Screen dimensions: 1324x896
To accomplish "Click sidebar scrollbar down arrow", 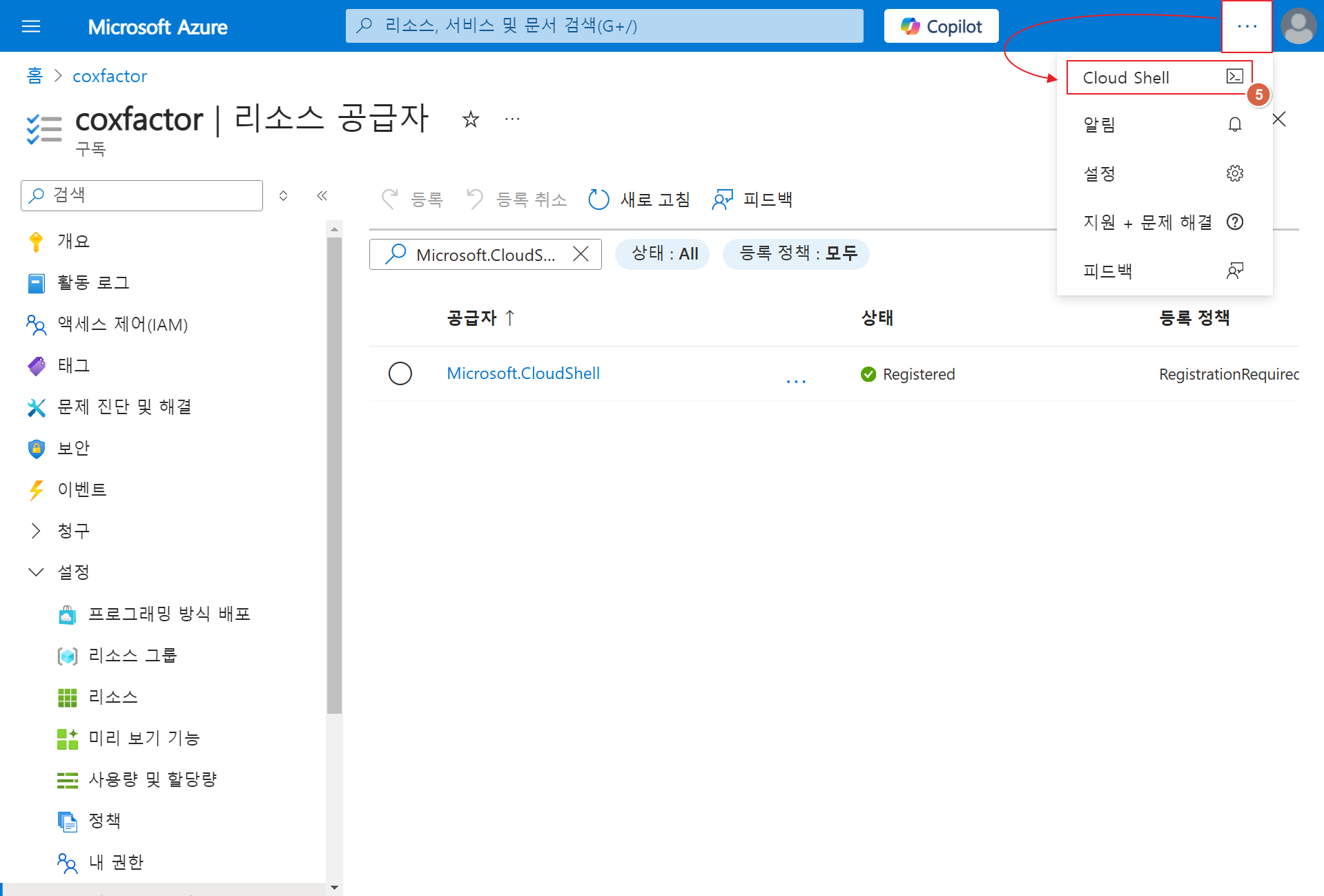I will click(334, 888).
